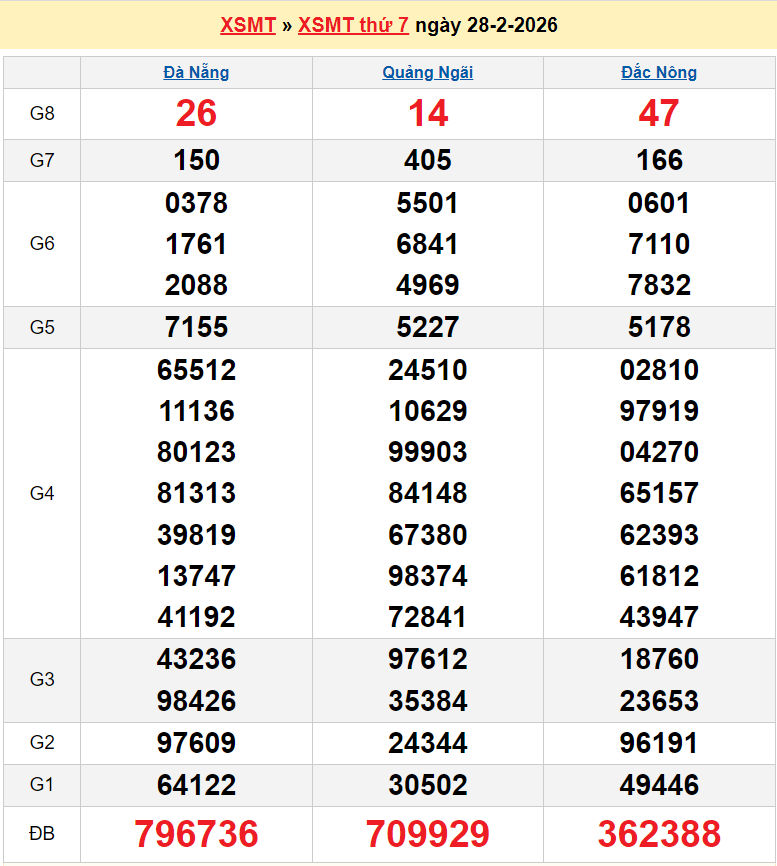
Task: Click the G1 number 30502
Action: click(428, 785)
